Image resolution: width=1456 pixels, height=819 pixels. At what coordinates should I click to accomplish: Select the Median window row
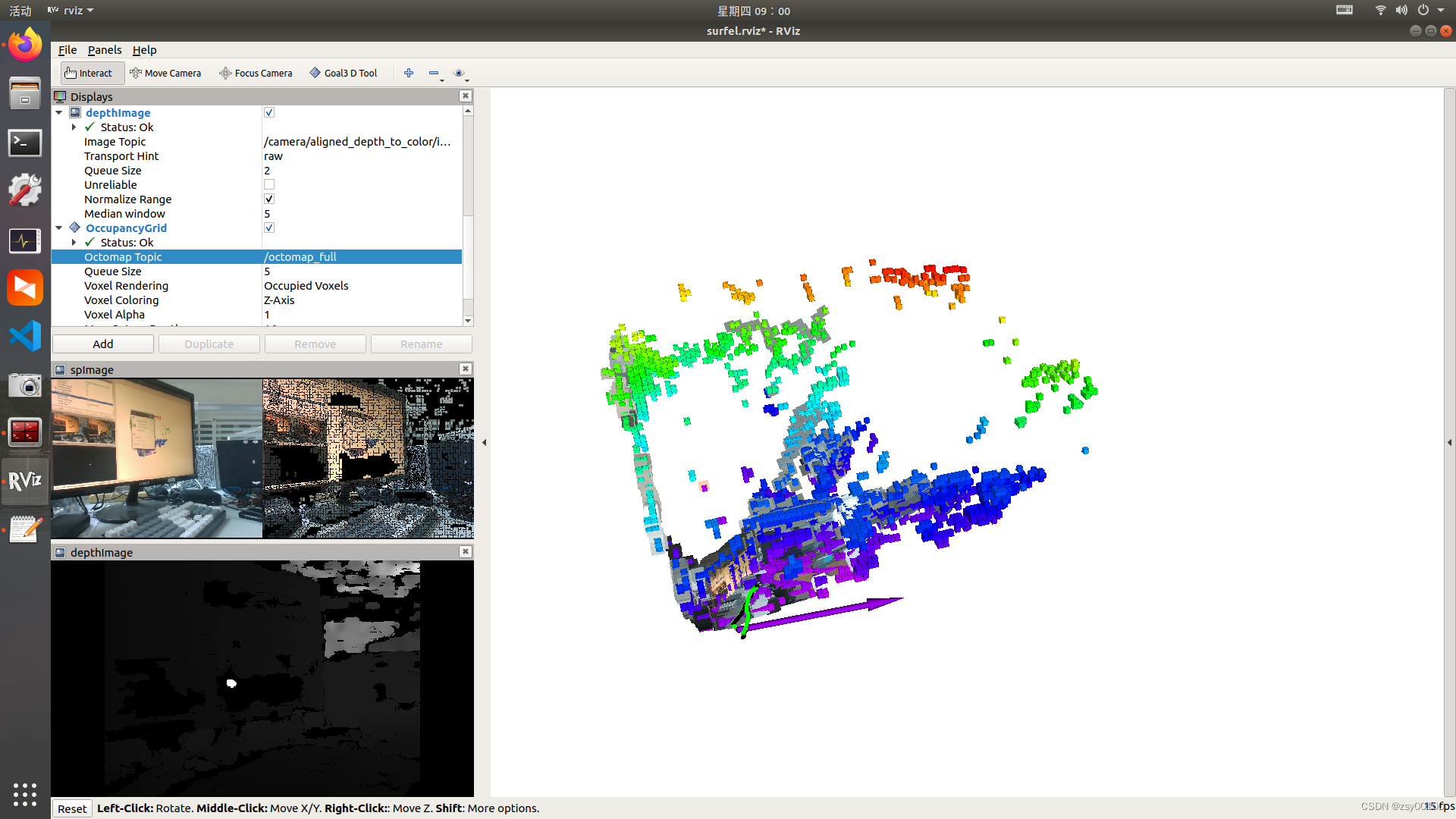[x=256, y=214]
